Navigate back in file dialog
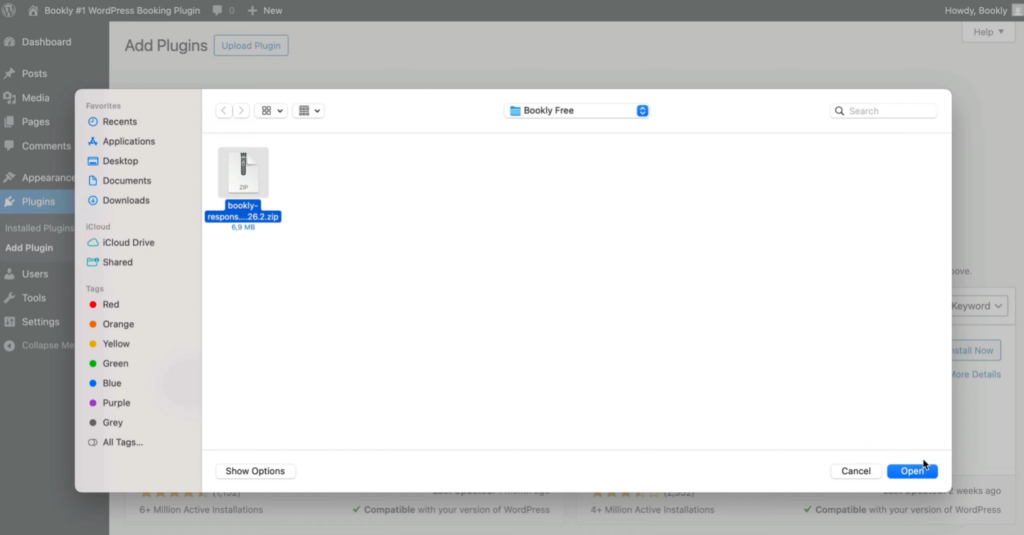 (x=224, y=110)
